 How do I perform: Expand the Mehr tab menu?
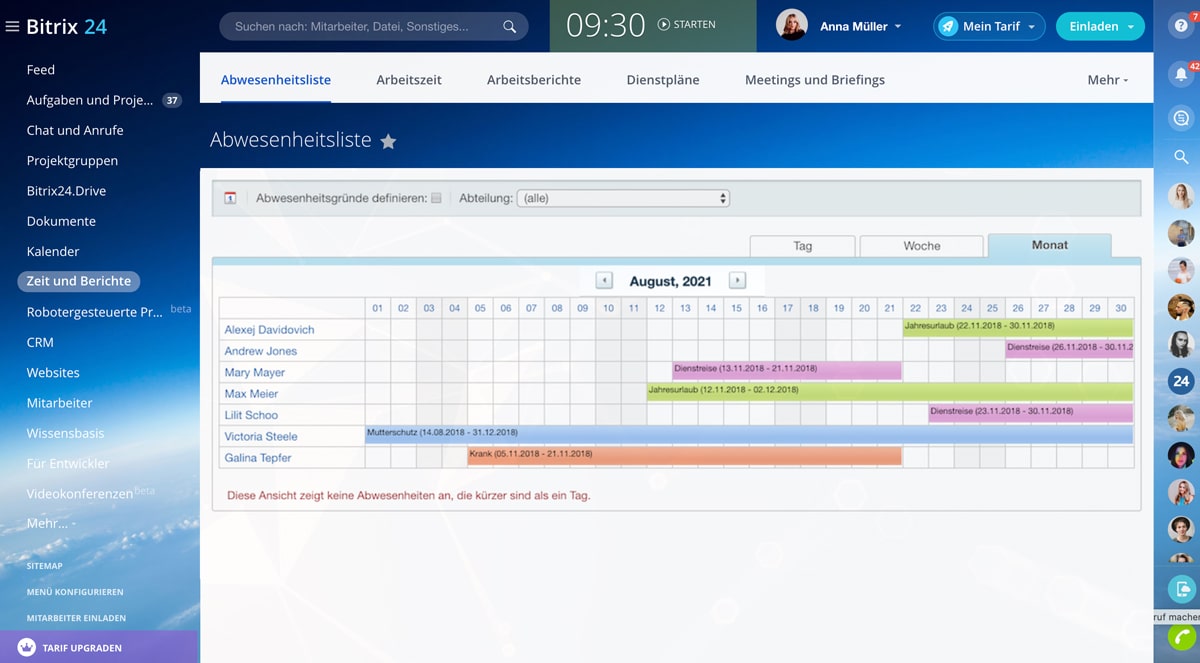click(1107, 80)
